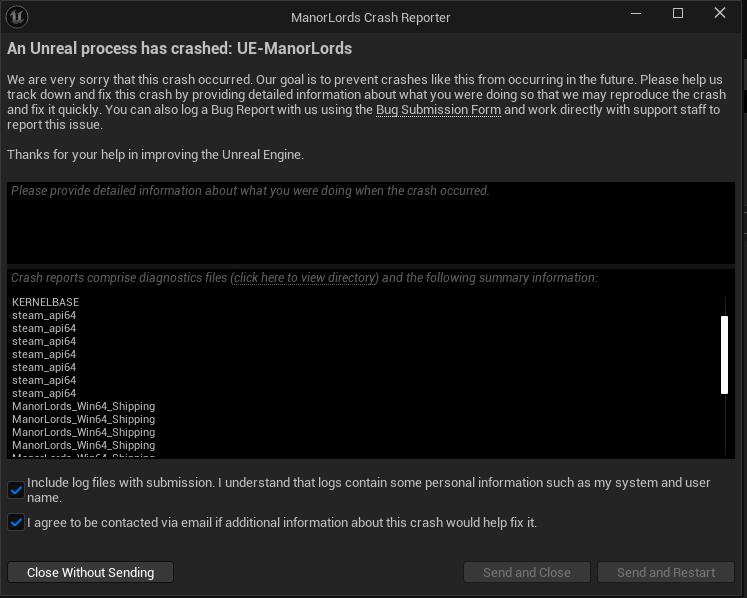Image resolution: width=747 pixels, height=598 pixels.
Task: Click the Unreal process has crashed heading
Action: [x=180, y=48]
